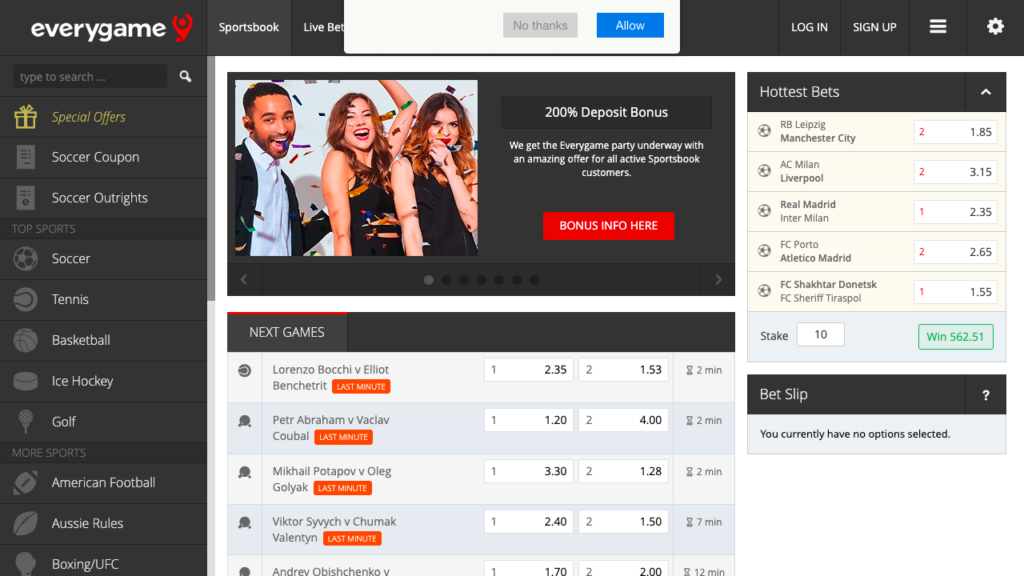Screen dimensions: 1024x576
Task: Click tennis icon beside Lorenzo Bocchi match
Action: point(244,370)
